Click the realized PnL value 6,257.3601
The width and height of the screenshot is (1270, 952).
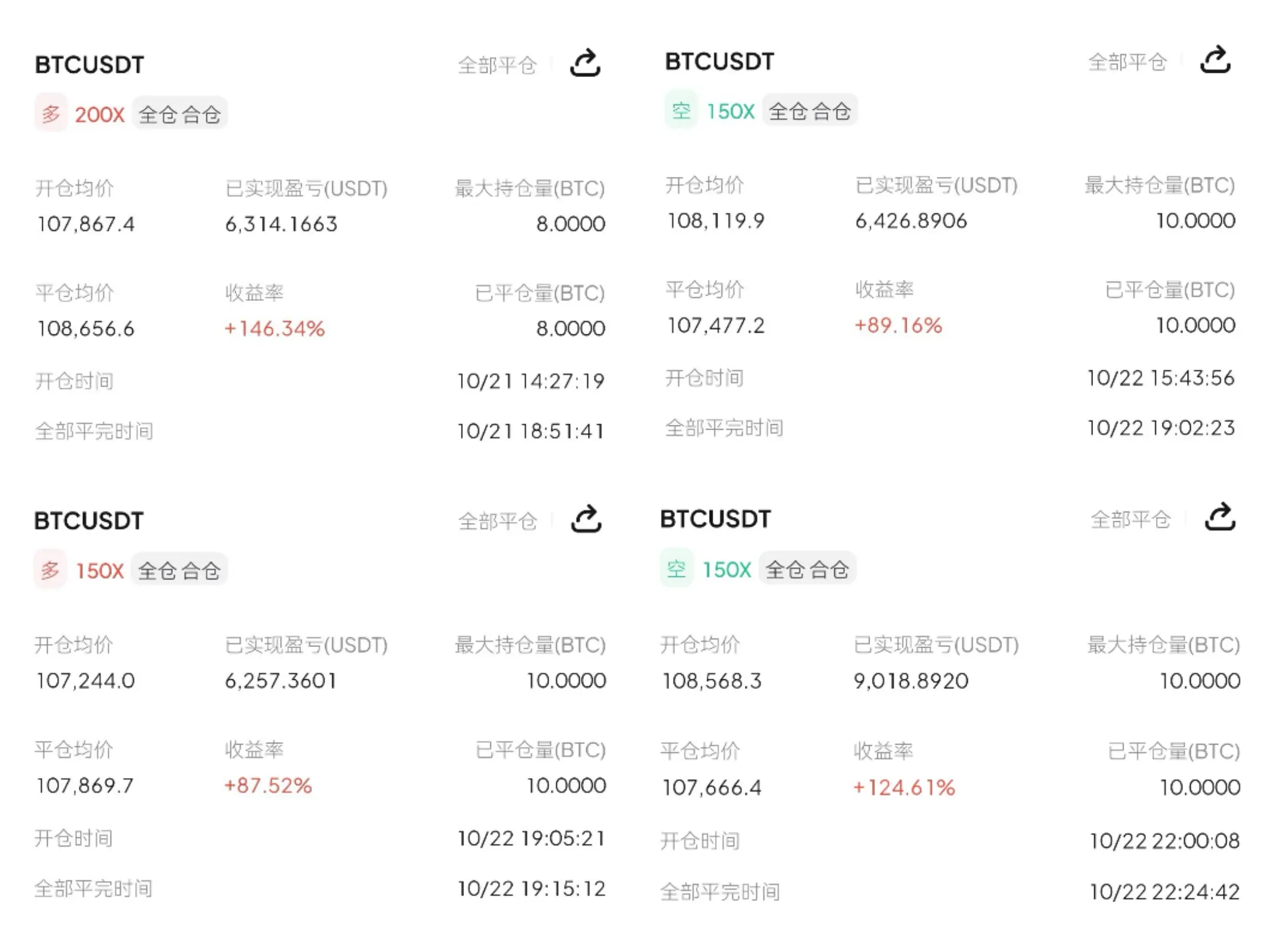pos(280,681)
